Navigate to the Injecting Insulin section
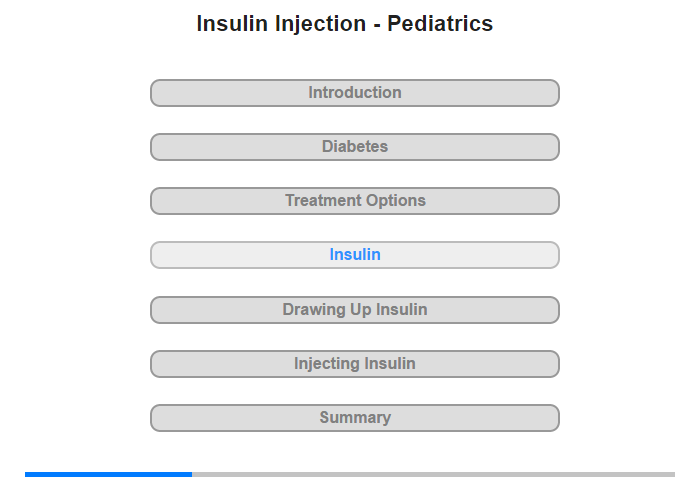This screenshot has width=700, height=480. [354, 364]
